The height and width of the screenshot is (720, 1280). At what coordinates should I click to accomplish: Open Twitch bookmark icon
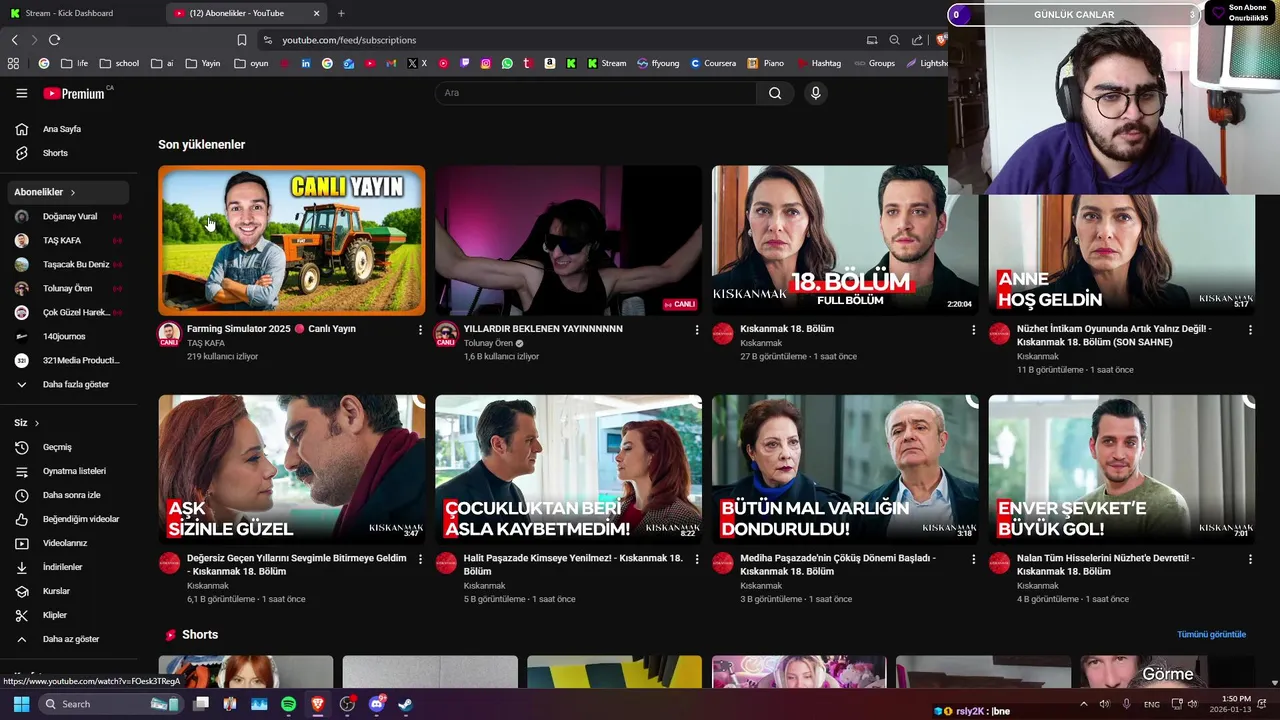[x=465, y=63]
